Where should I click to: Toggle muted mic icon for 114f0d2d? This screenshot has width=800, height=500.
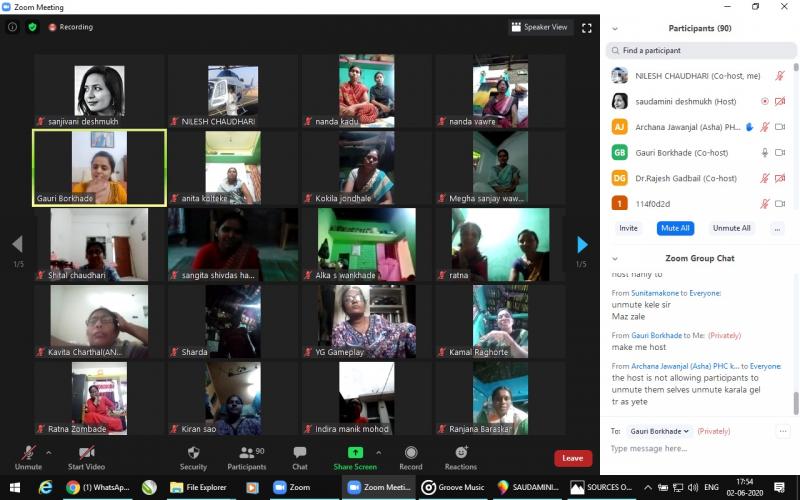coord(764,204)
